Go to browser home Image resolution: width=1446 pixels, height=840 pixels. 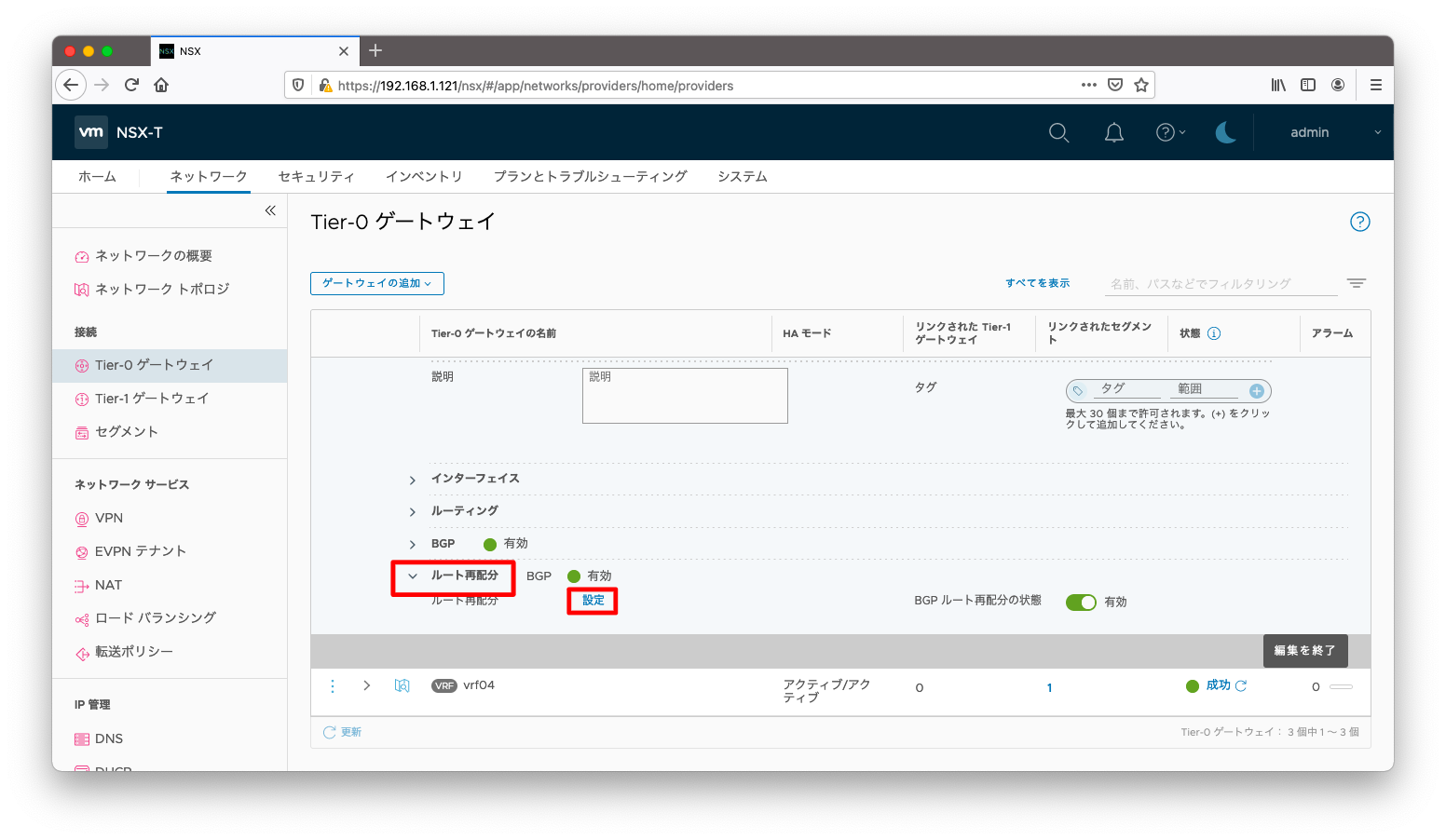161,85
